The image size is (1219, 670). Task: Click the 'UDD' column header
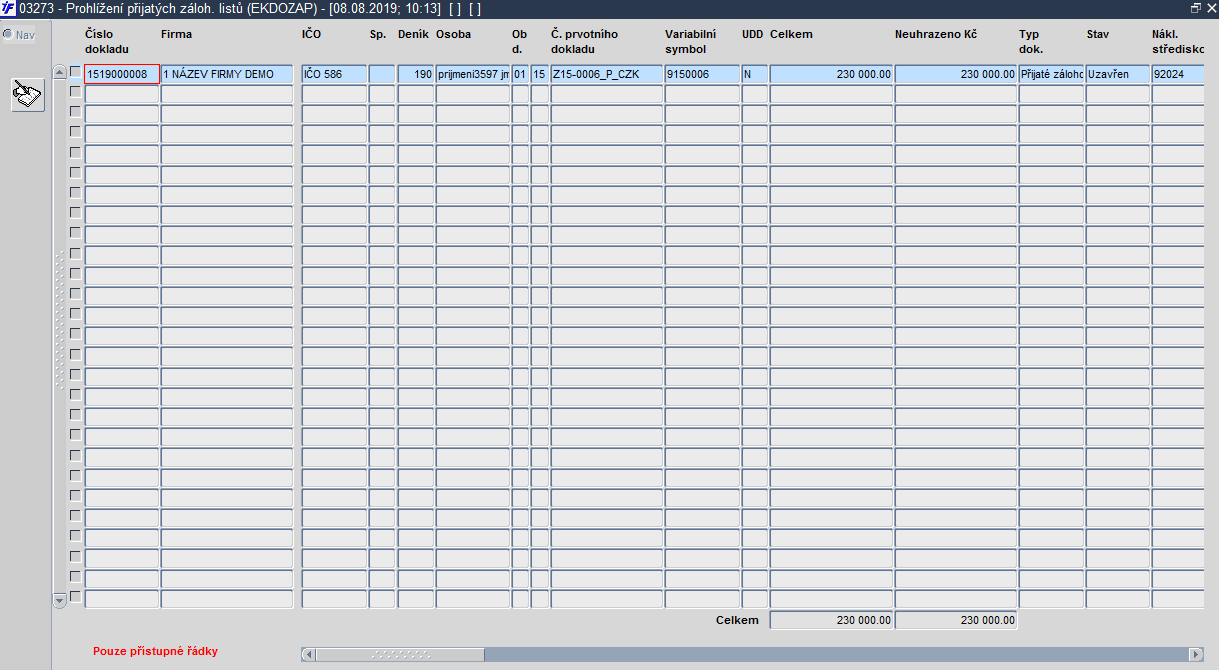752,34
